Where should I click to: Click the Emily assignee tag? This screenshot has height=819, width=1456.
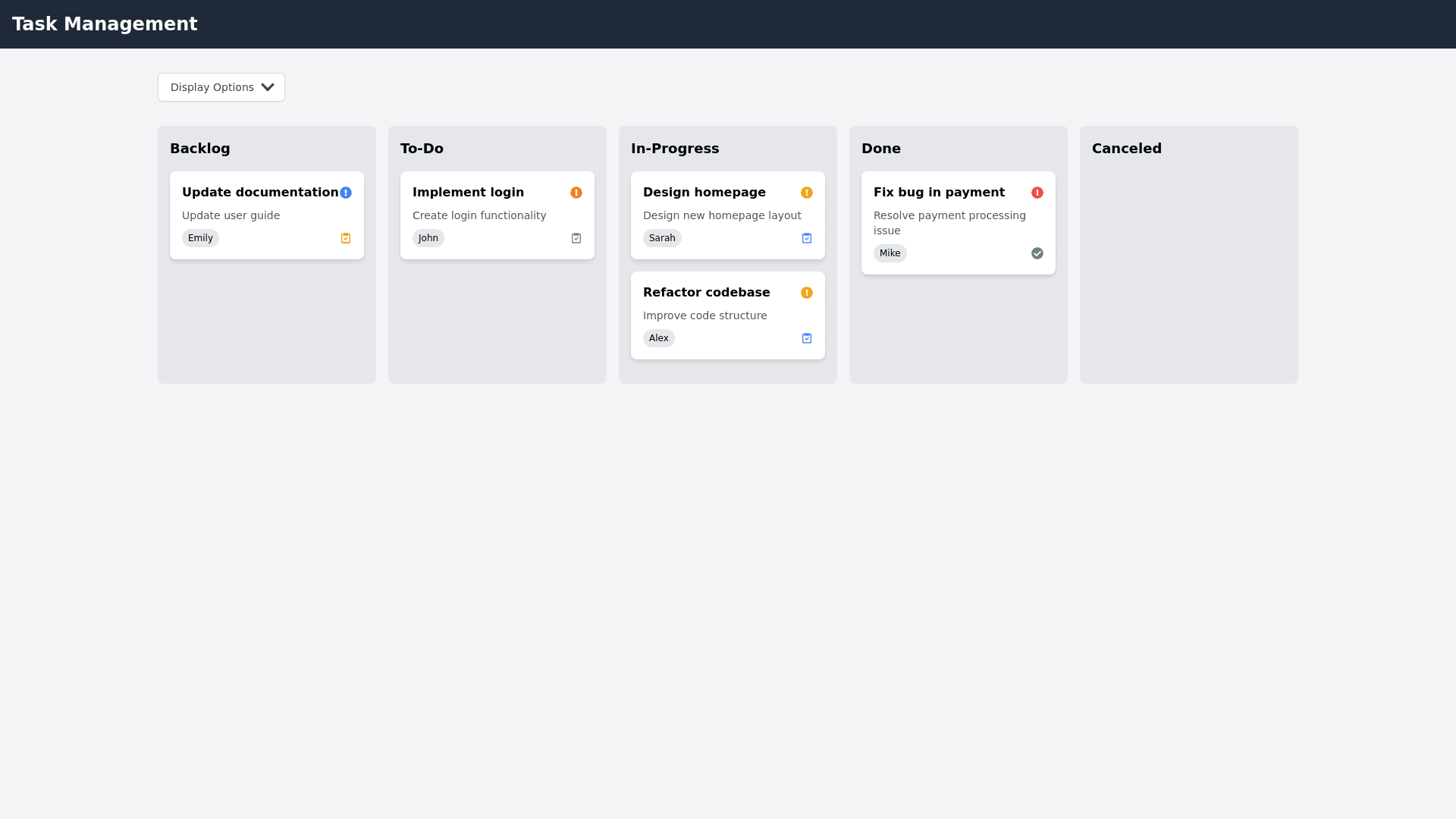pyautogui.click(x=200, y=238)
